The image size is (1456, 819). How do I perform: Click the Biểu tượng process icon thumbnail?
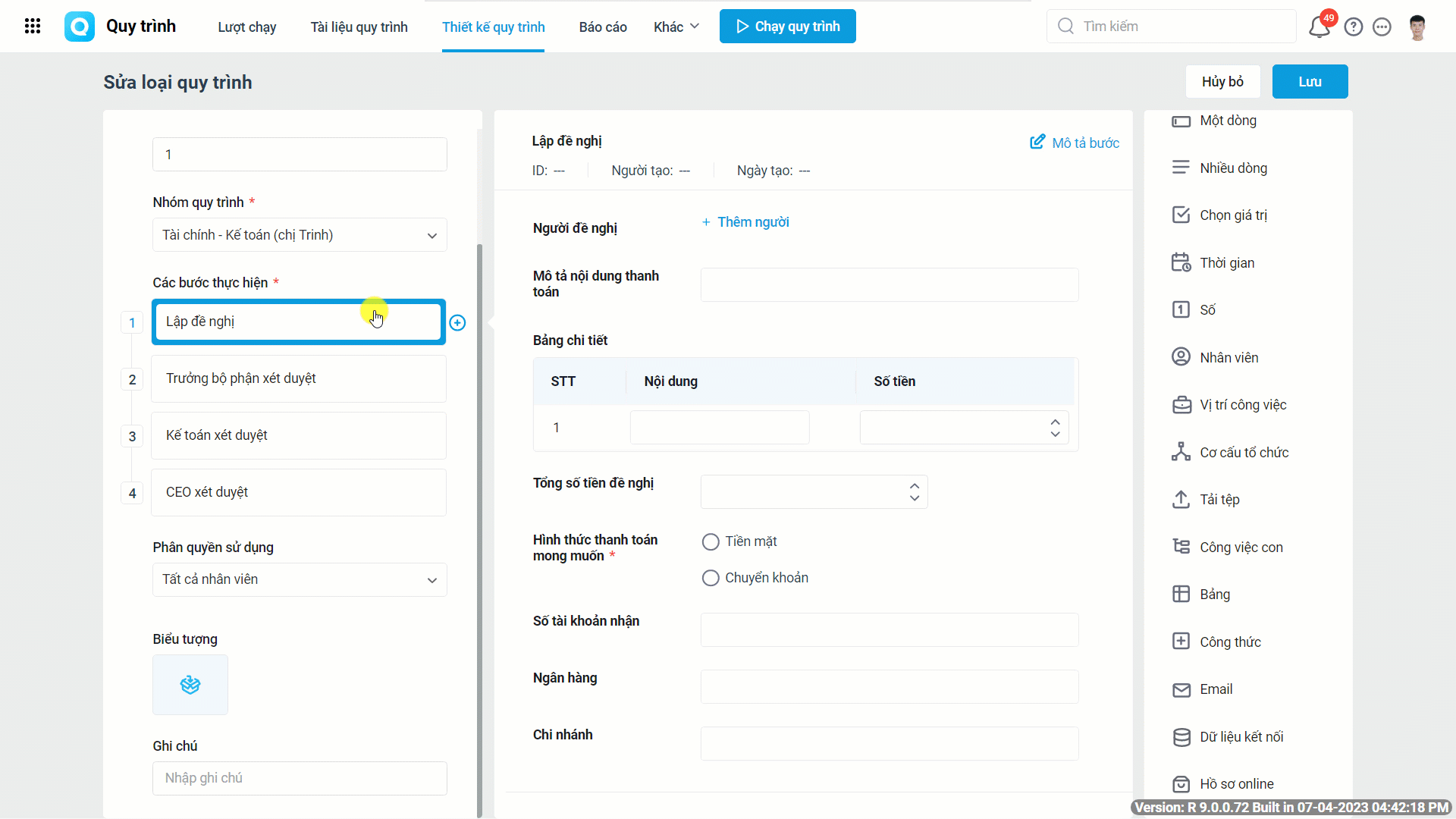(190, 685)
